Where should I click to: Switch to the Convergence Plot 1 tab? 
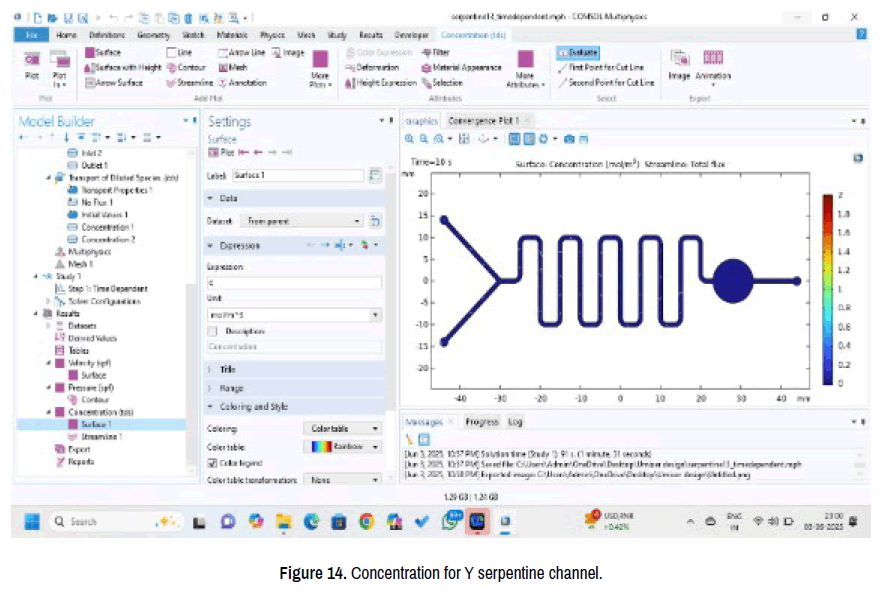484,120
